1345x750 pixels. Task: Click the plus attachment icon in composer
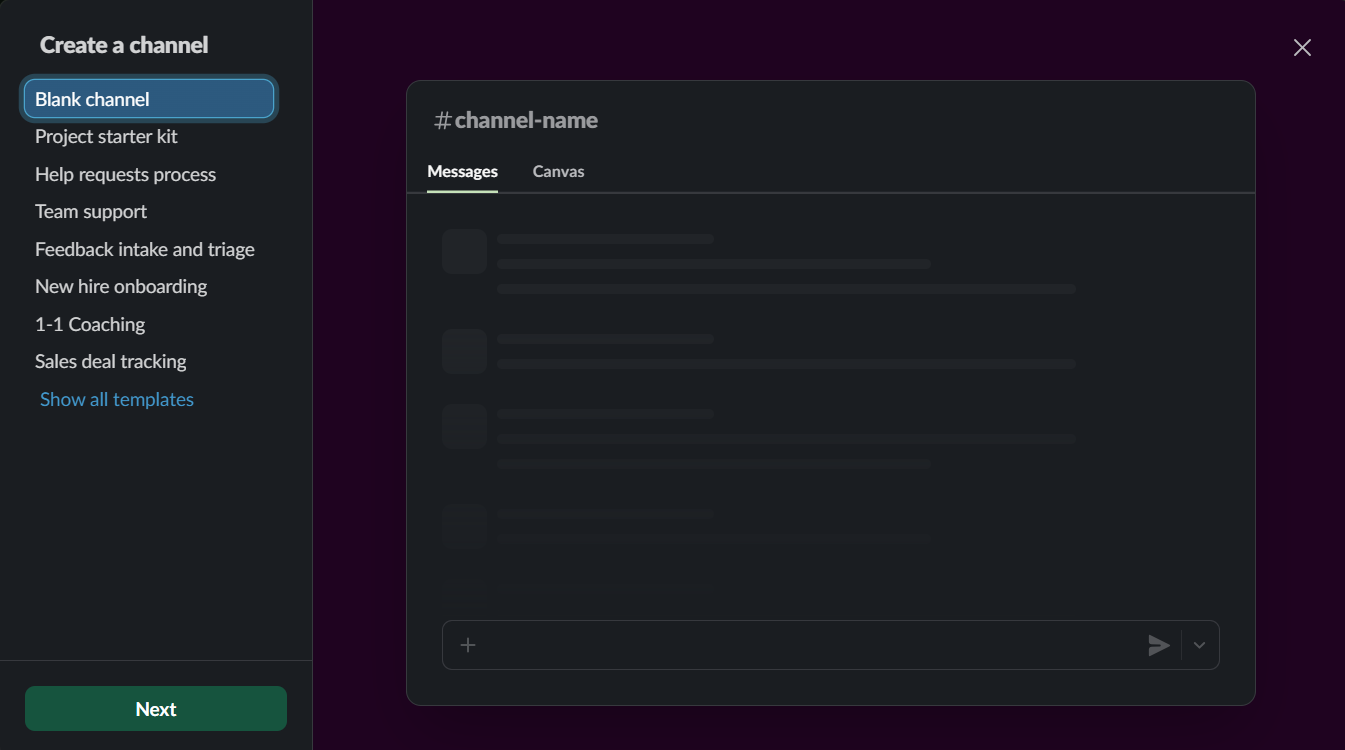tap(468, 645)
